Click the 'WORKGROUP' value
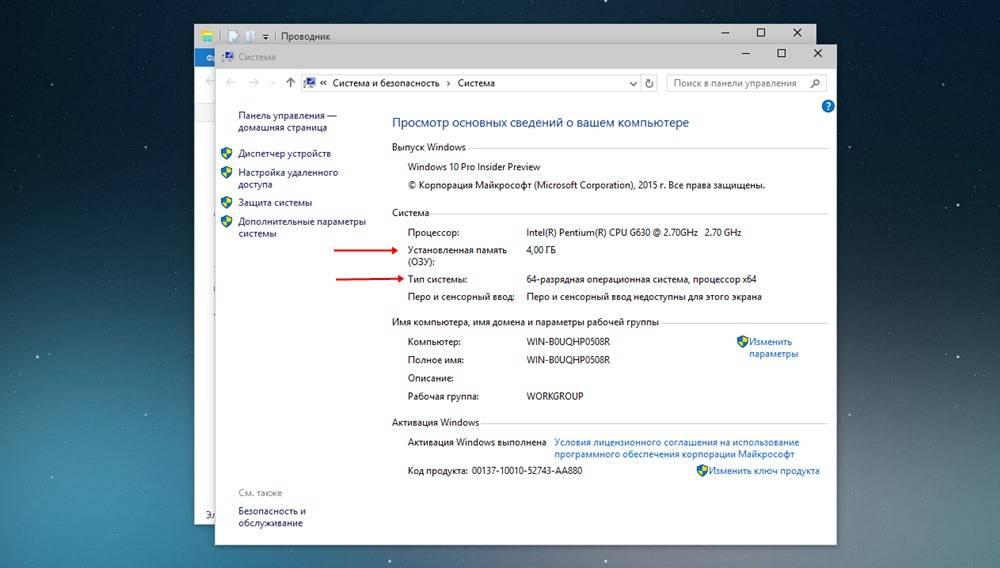1000x568 pixels. point(555,396)
